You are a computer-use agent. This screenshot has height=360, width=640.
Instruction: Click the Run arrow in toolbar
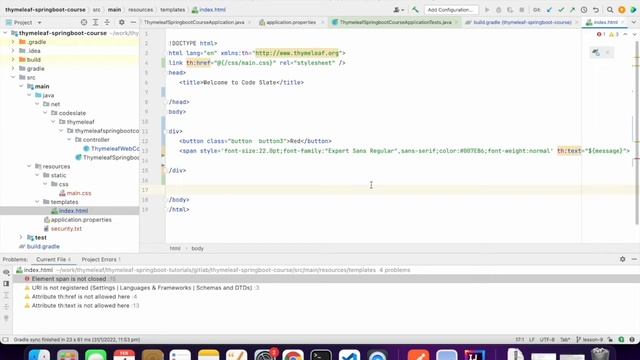487,10
